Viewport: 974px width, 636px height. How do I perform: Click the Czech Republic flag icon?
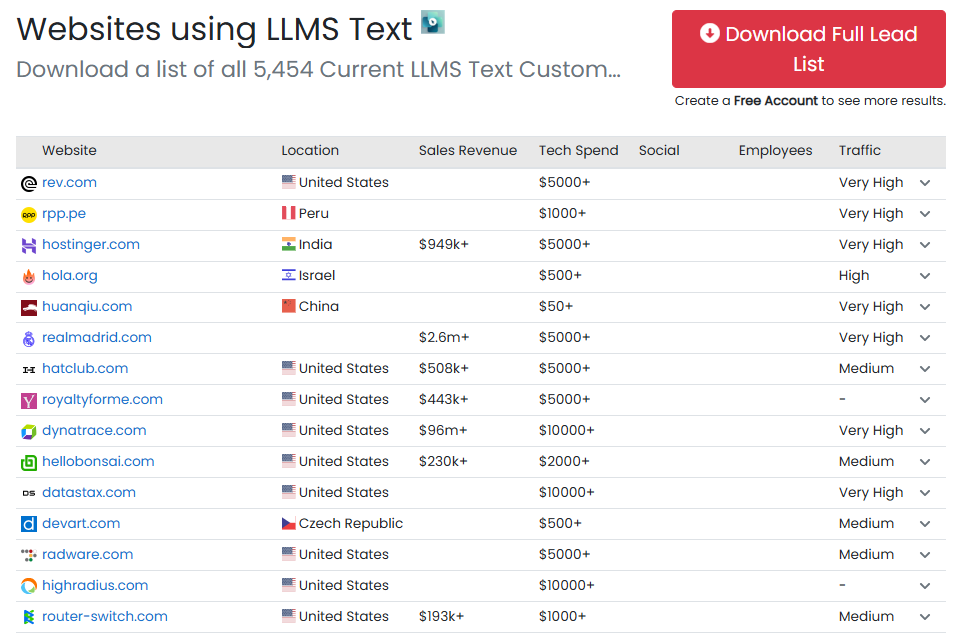tap(288, 523)
